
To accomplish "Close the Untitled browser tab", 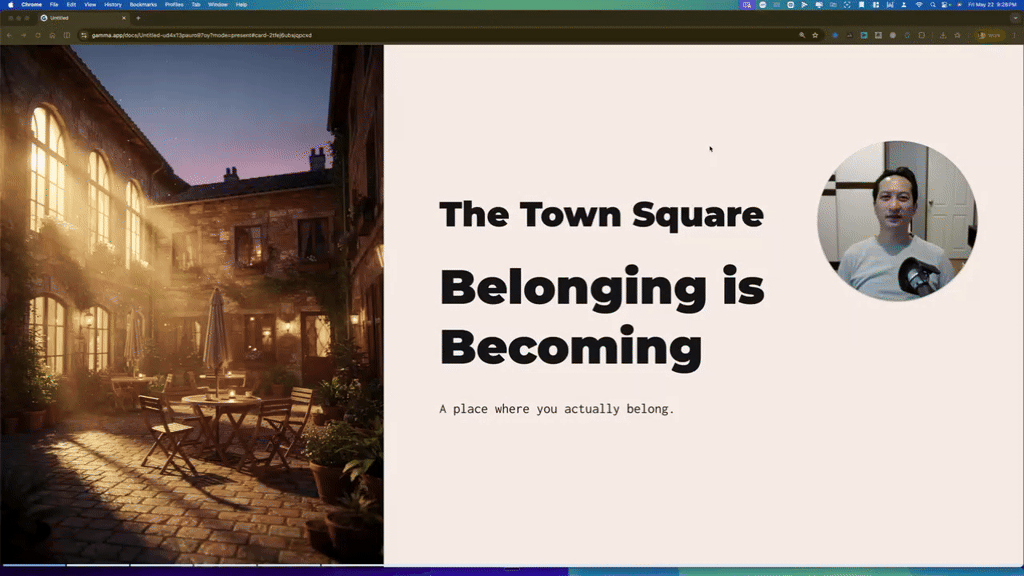I will tap(123, 18).
